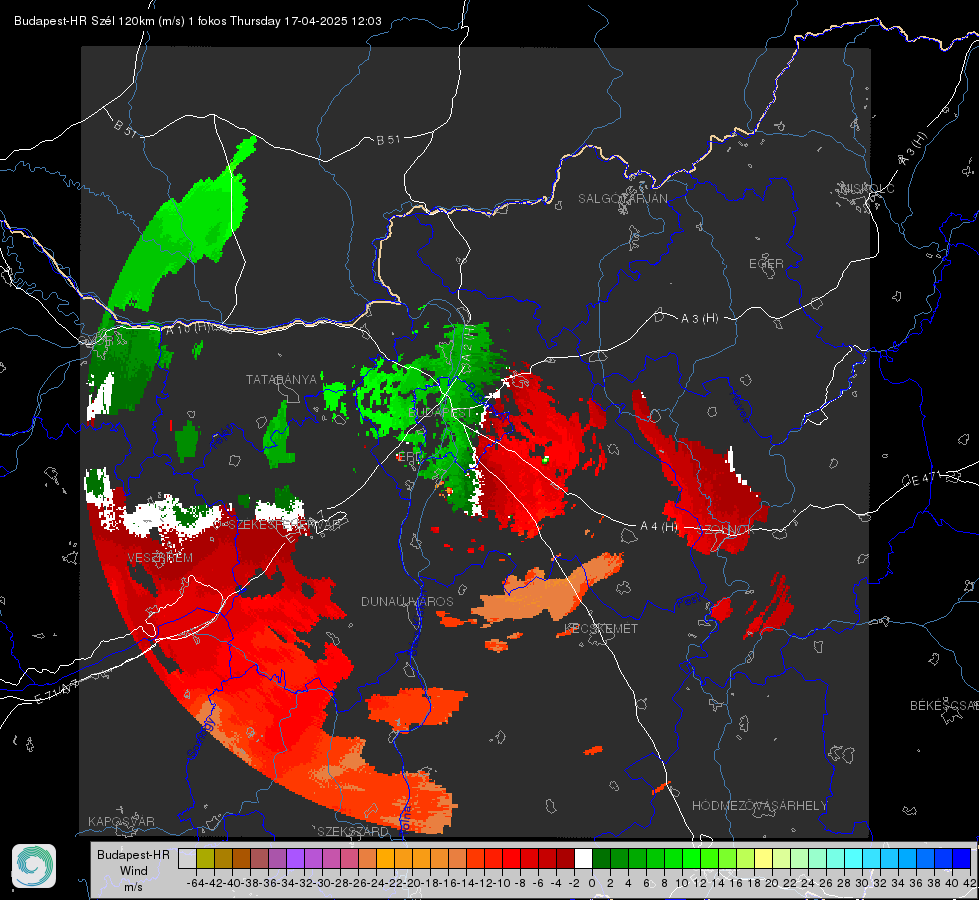The image size is (979, 900).
Task: Select the ÉRD town label
Action: click(x=409, y=457)
